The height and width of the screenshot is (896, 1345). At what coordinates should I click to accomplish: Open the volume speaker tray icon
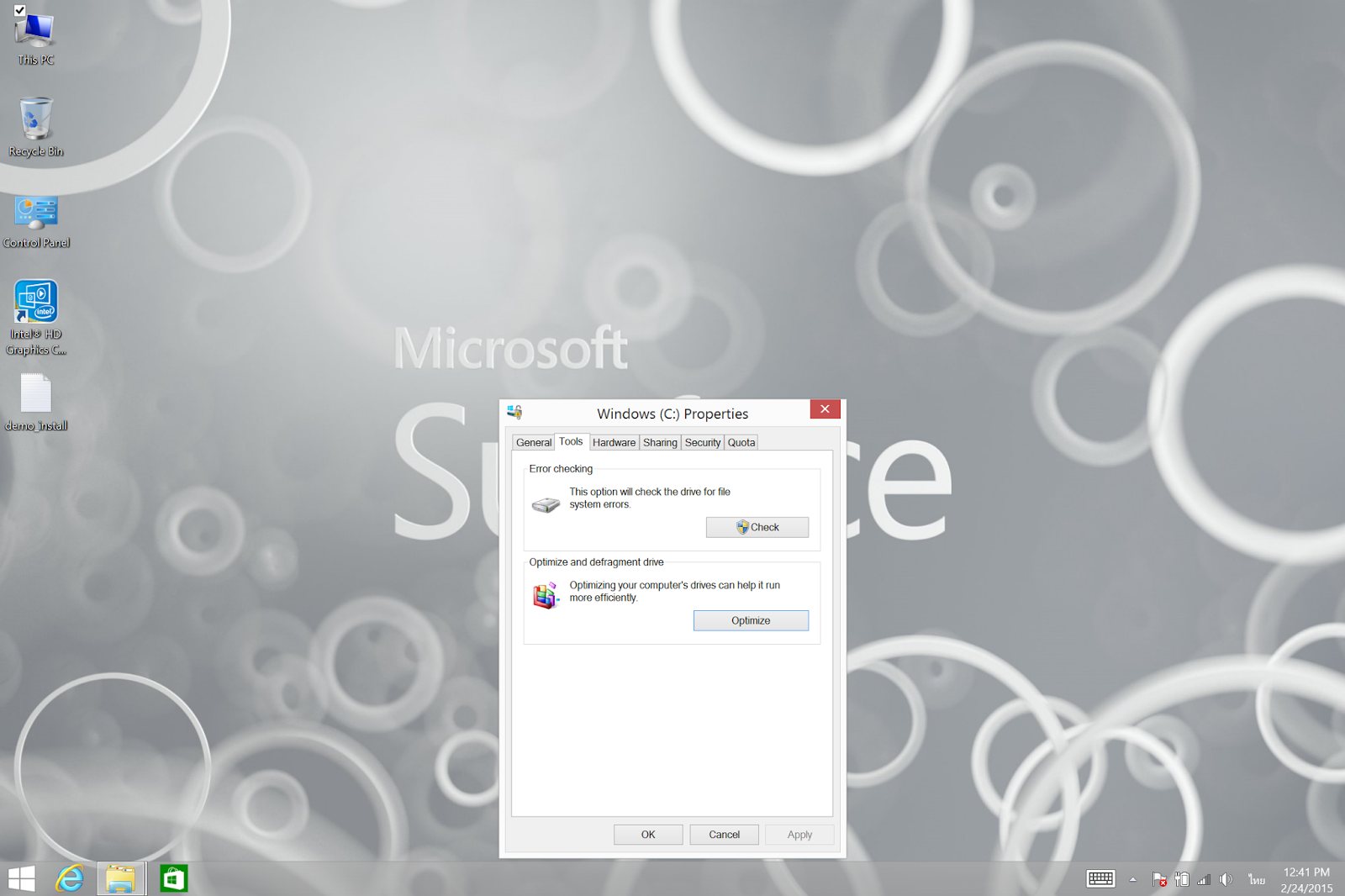1226,879
